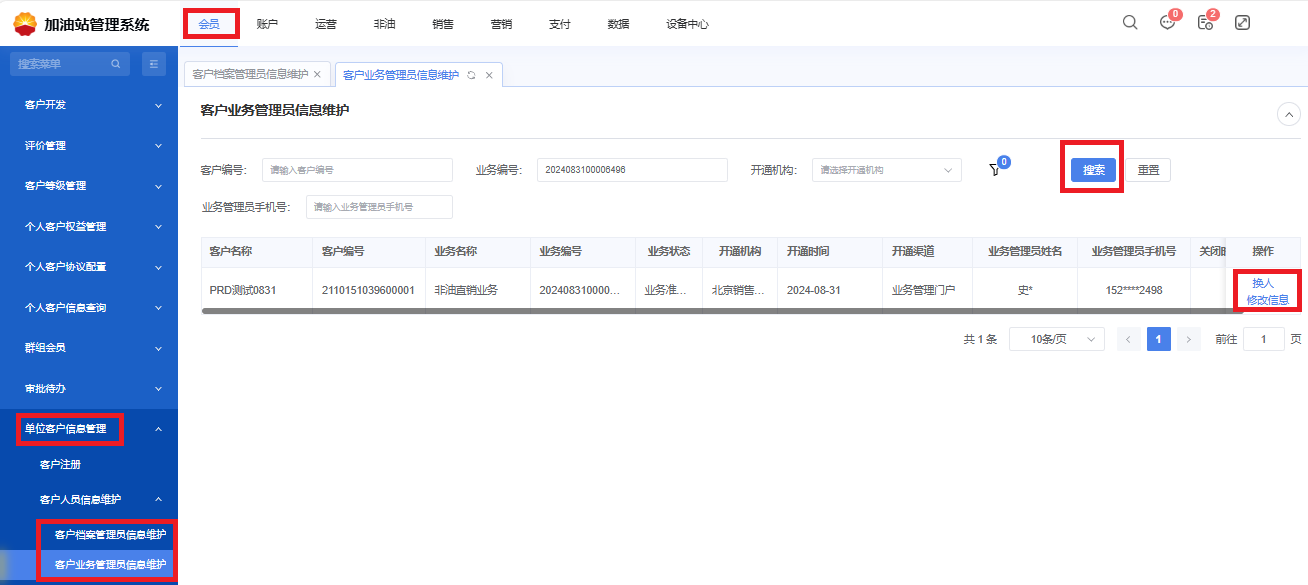This screenshot has width=1308, height=585.
Task: Click the 搜索 button
Action: [1093, 170]
